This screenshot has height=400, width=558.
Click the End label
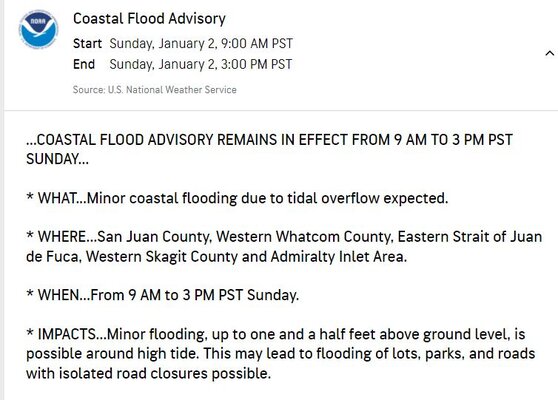84,64
